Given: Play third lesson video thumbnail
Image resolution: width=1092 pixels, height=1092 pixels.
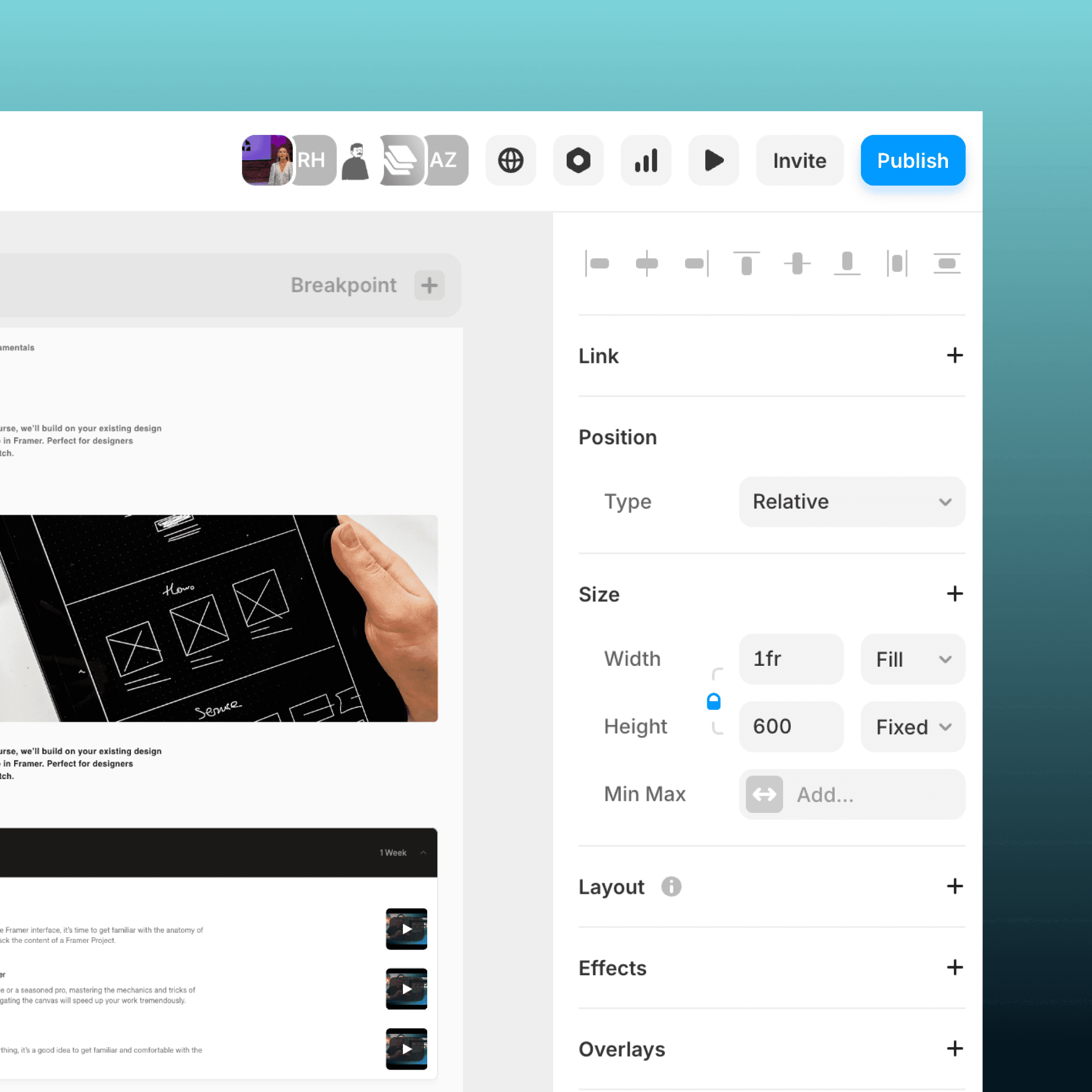Looking at the screenshot, I should coord(406,1049).
